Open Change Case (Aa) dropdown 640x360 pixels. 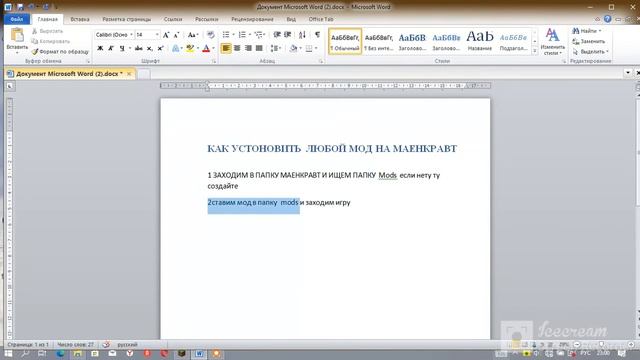point(193,35)
